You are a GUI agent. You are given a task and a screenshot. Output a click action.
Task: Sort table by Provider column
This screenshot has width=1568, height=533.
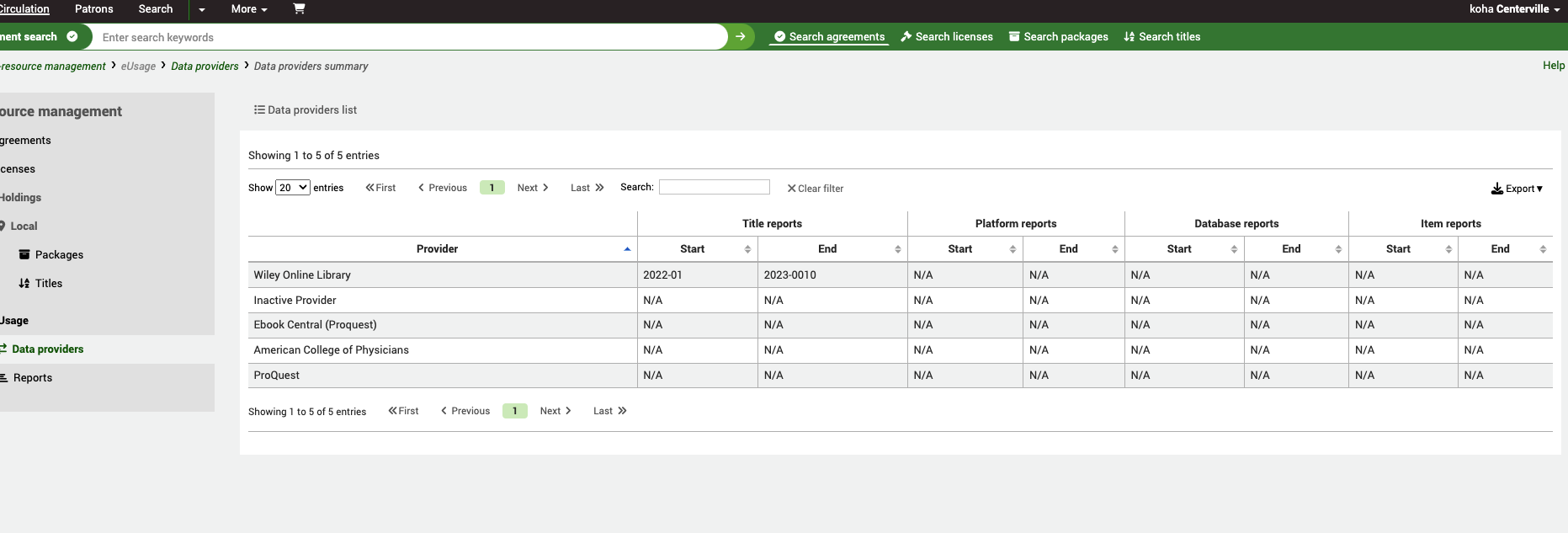coord(438,249)
